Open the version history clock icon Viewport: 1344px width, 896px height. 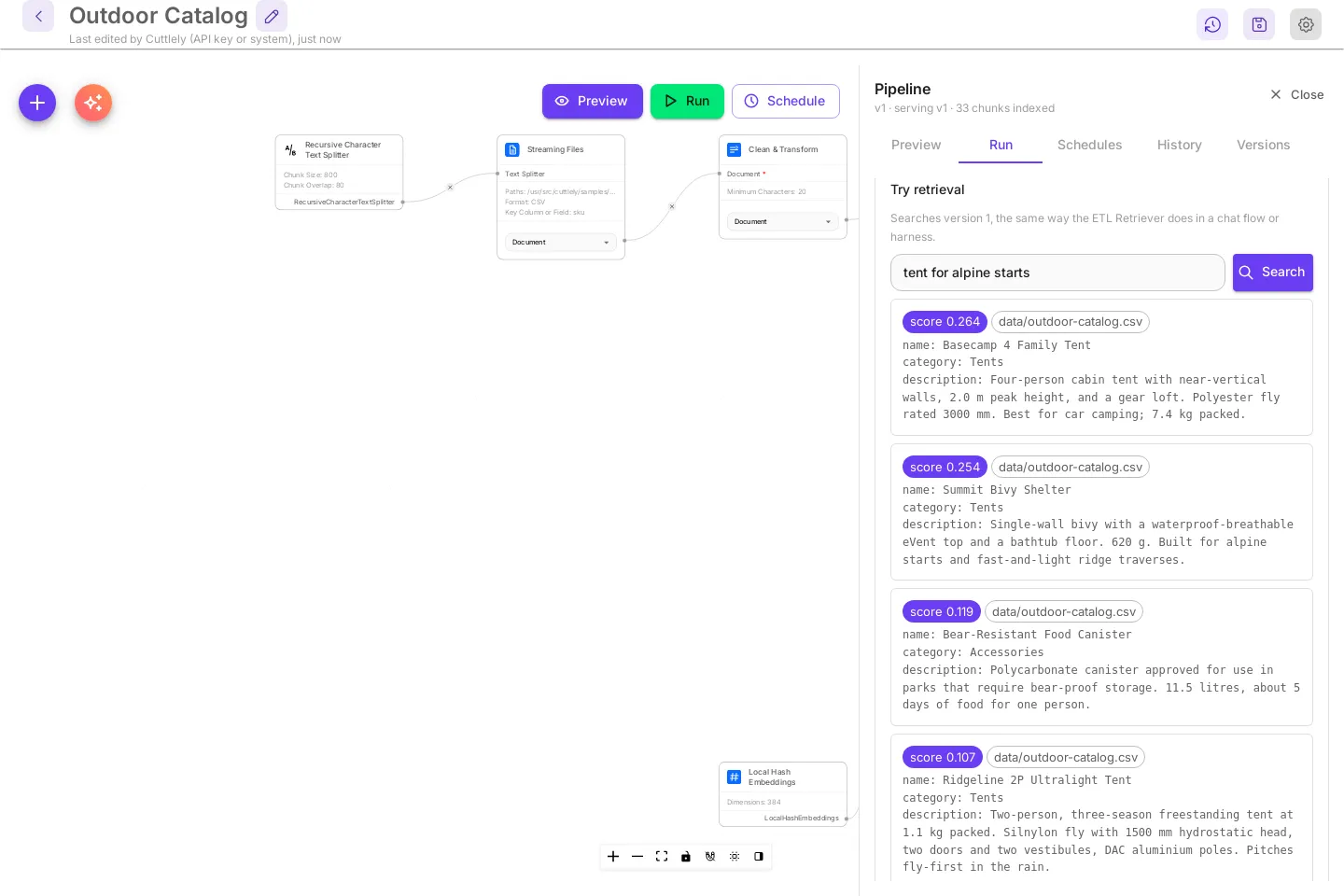tap(1212, 24)
